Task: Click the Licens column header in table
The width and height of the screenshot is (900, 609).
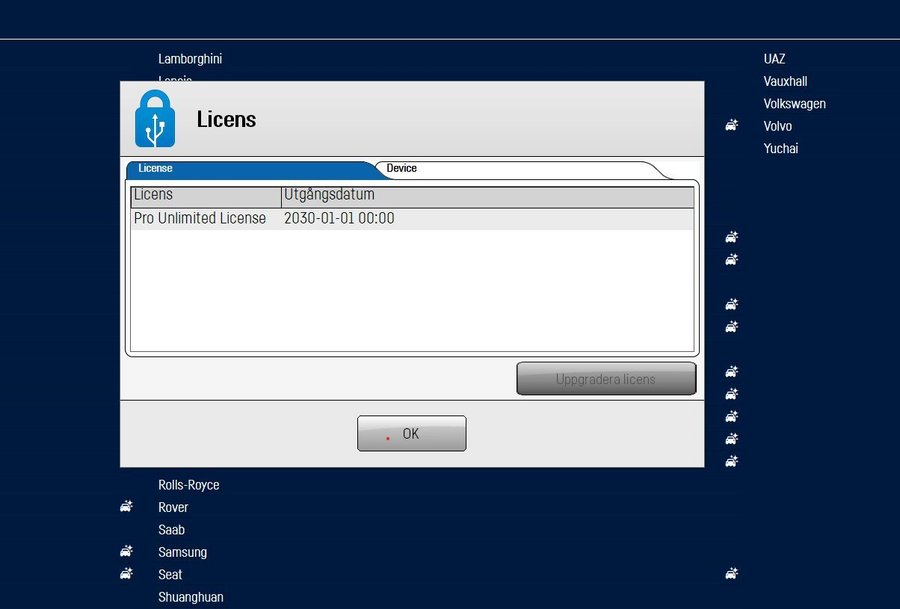Action: tap(205, 195)
